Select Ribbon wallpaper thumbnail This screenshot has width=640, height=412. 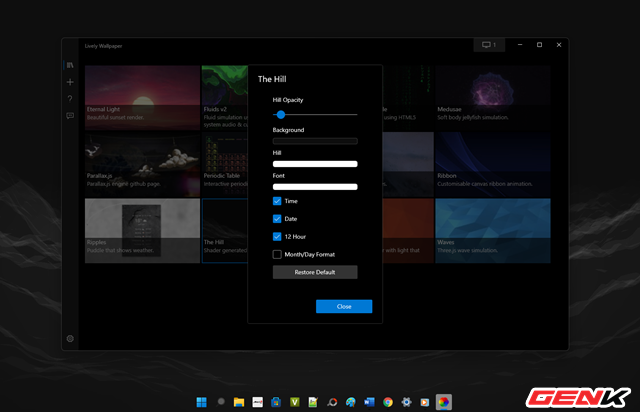coord(493,164)
